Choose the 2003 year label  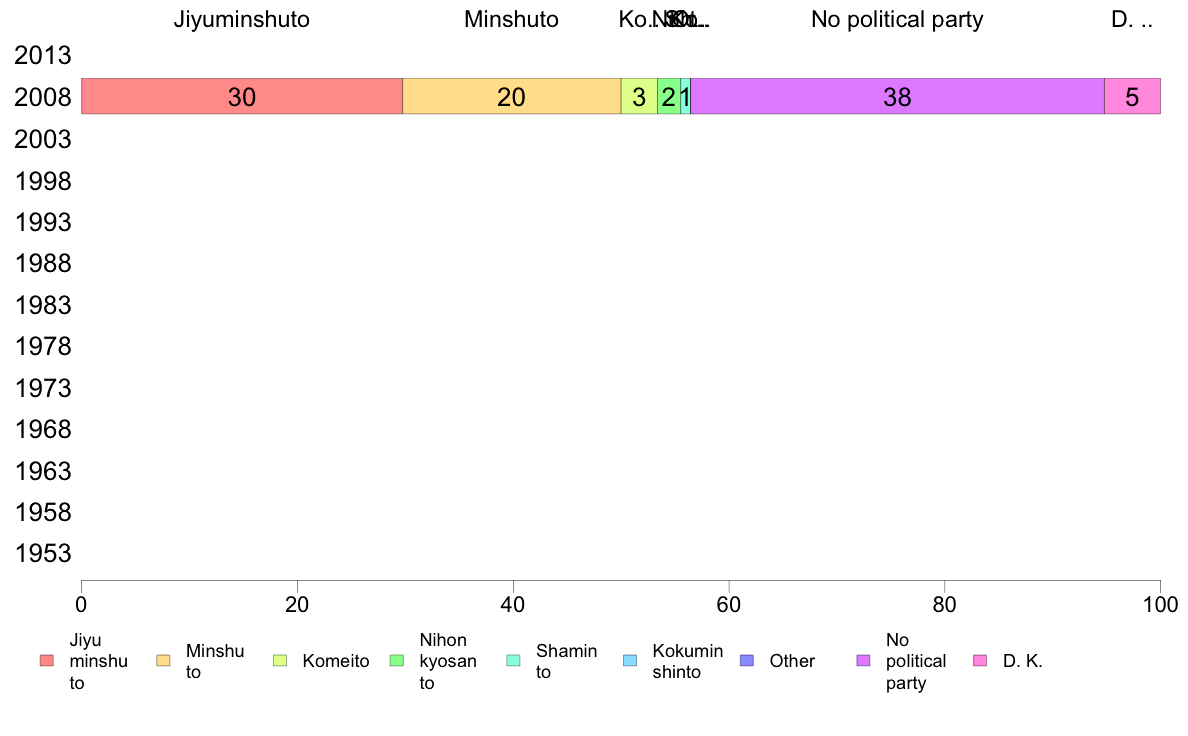[43, 139]
